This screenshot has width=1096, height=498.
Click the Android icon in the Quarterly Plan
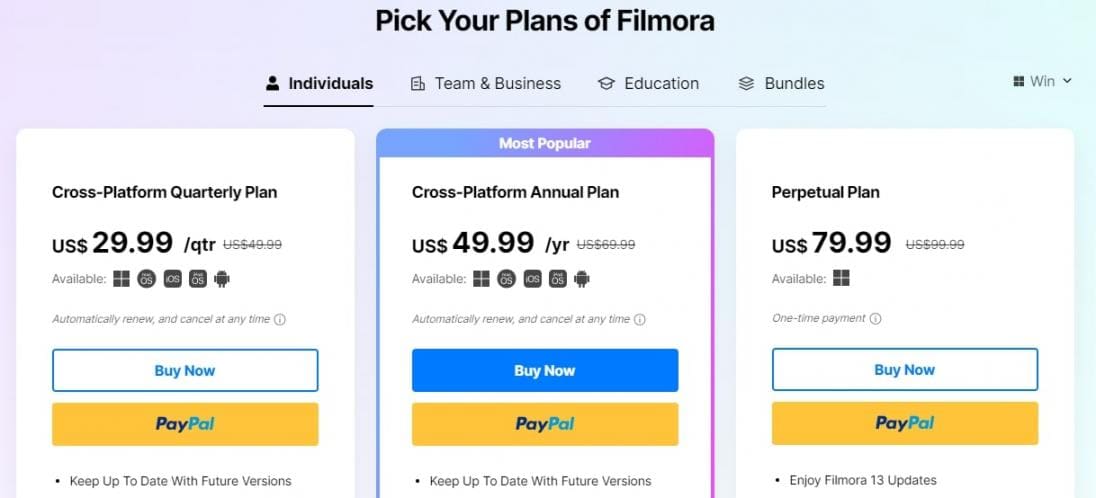(x=222, y=279)
